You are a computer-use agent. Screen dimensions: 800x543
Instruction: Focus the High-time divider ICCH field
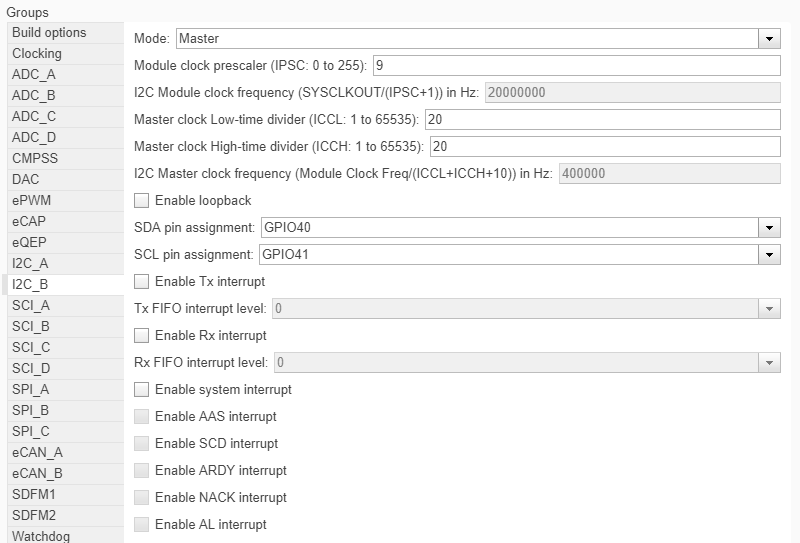click(x=605, y=147)
